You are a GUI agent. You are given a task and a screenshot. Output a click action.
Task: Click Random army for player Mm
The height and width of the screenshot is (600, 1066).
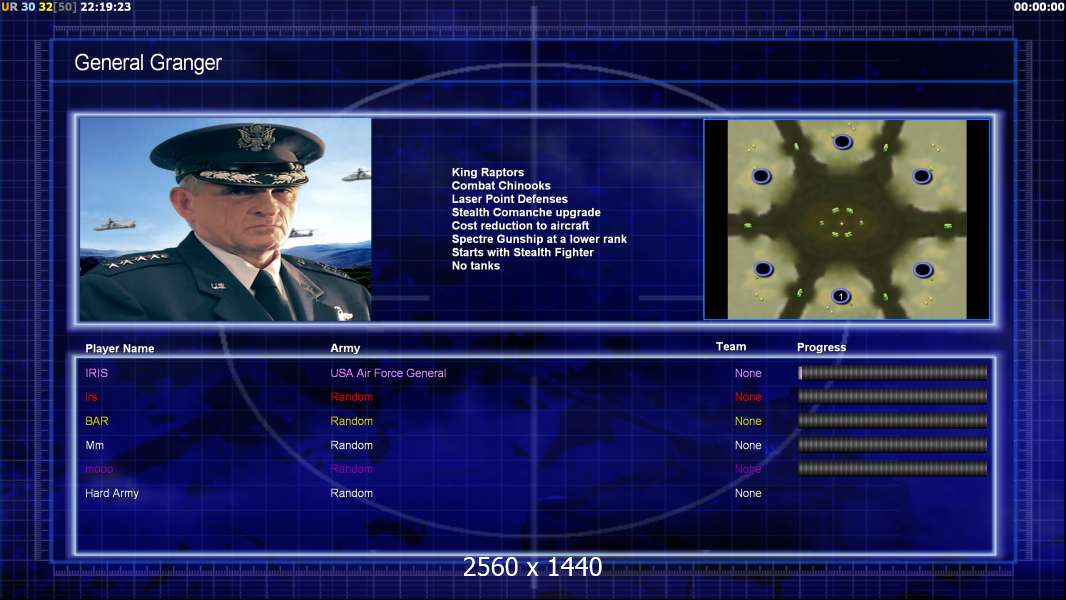[x=351, y=445]
